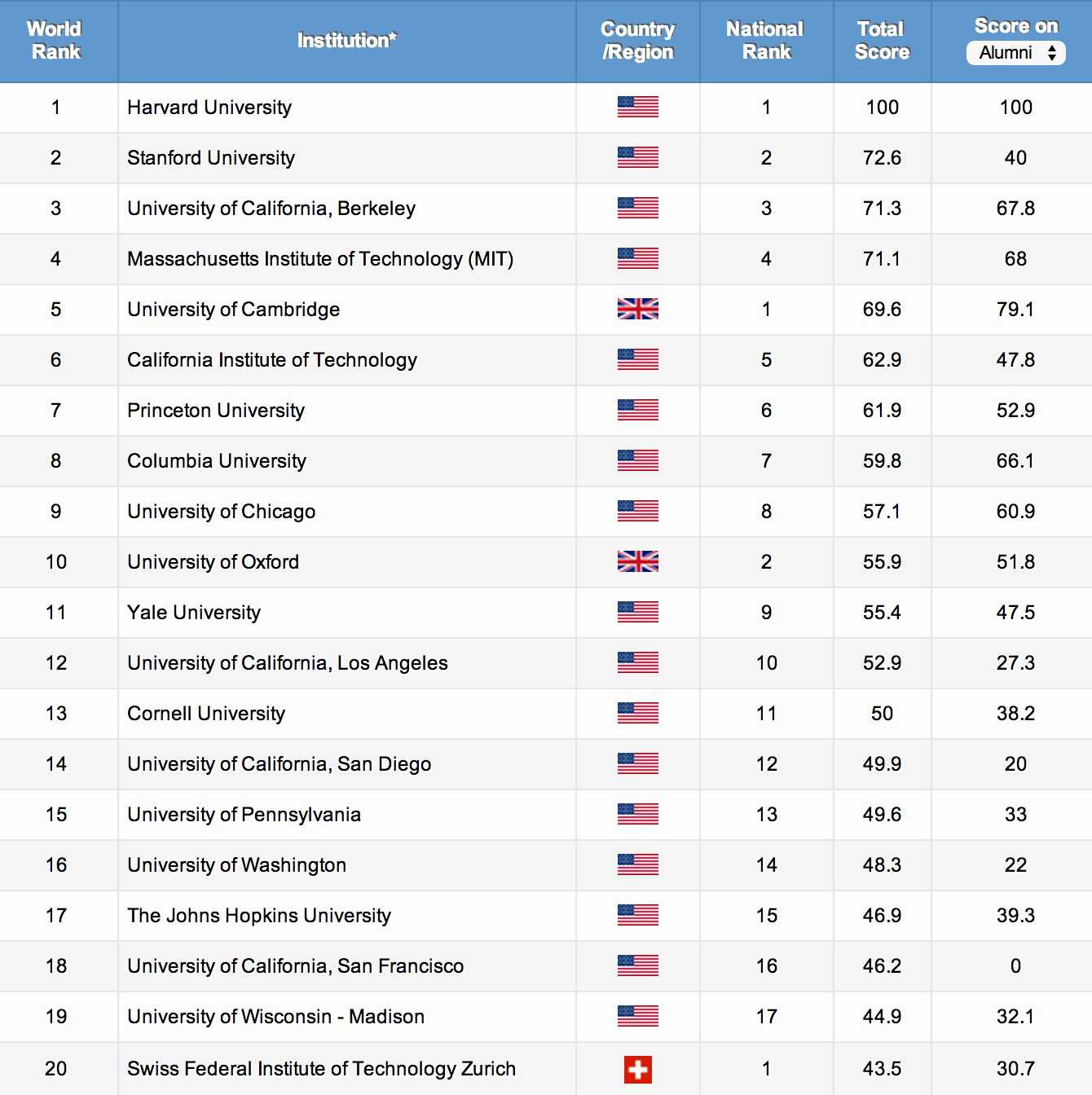Click Wisconsin's national rank 17
Viewport: 1092px width, 1095px height.
tap(766, 1017)
